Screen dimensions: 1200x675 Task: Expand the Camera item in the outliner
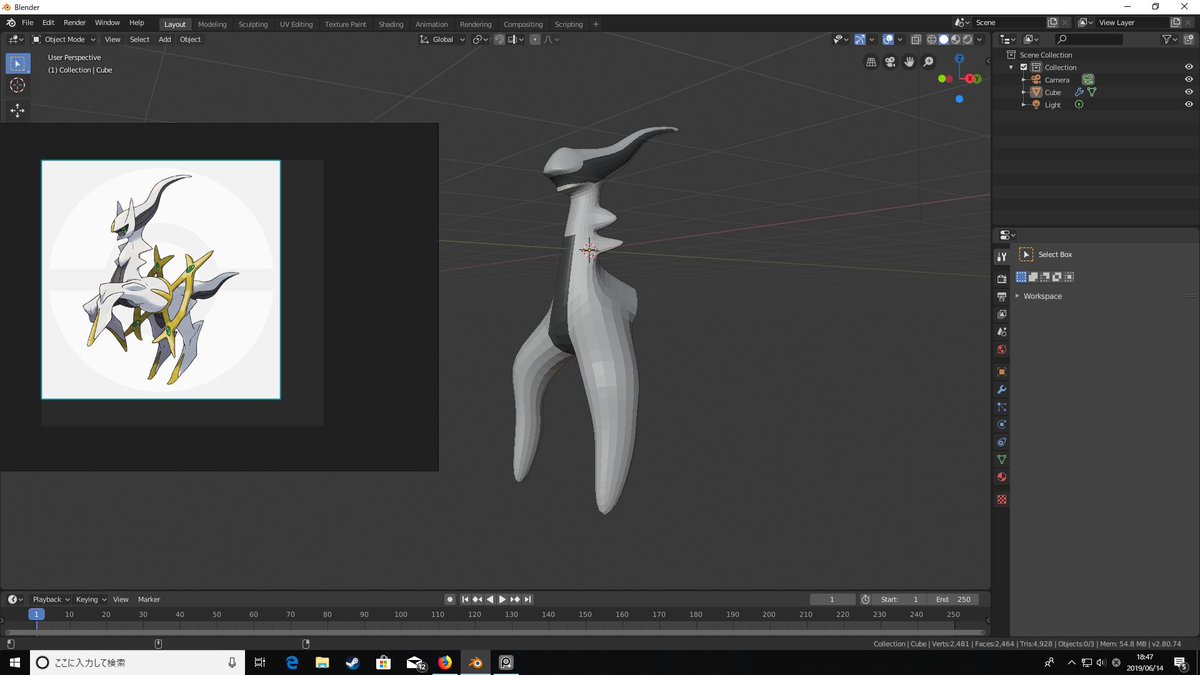click(1023, 80)
